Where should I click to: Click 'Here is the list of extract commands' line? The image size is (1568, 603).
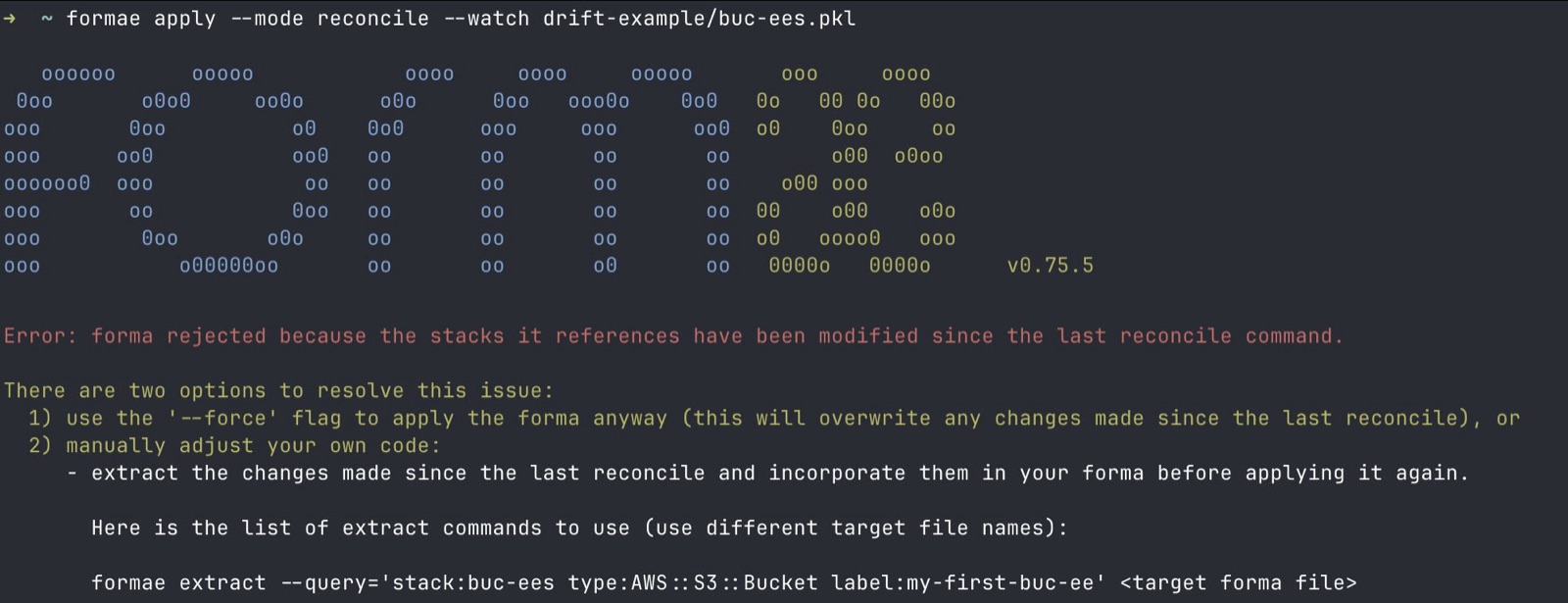(x=579, y=528)
